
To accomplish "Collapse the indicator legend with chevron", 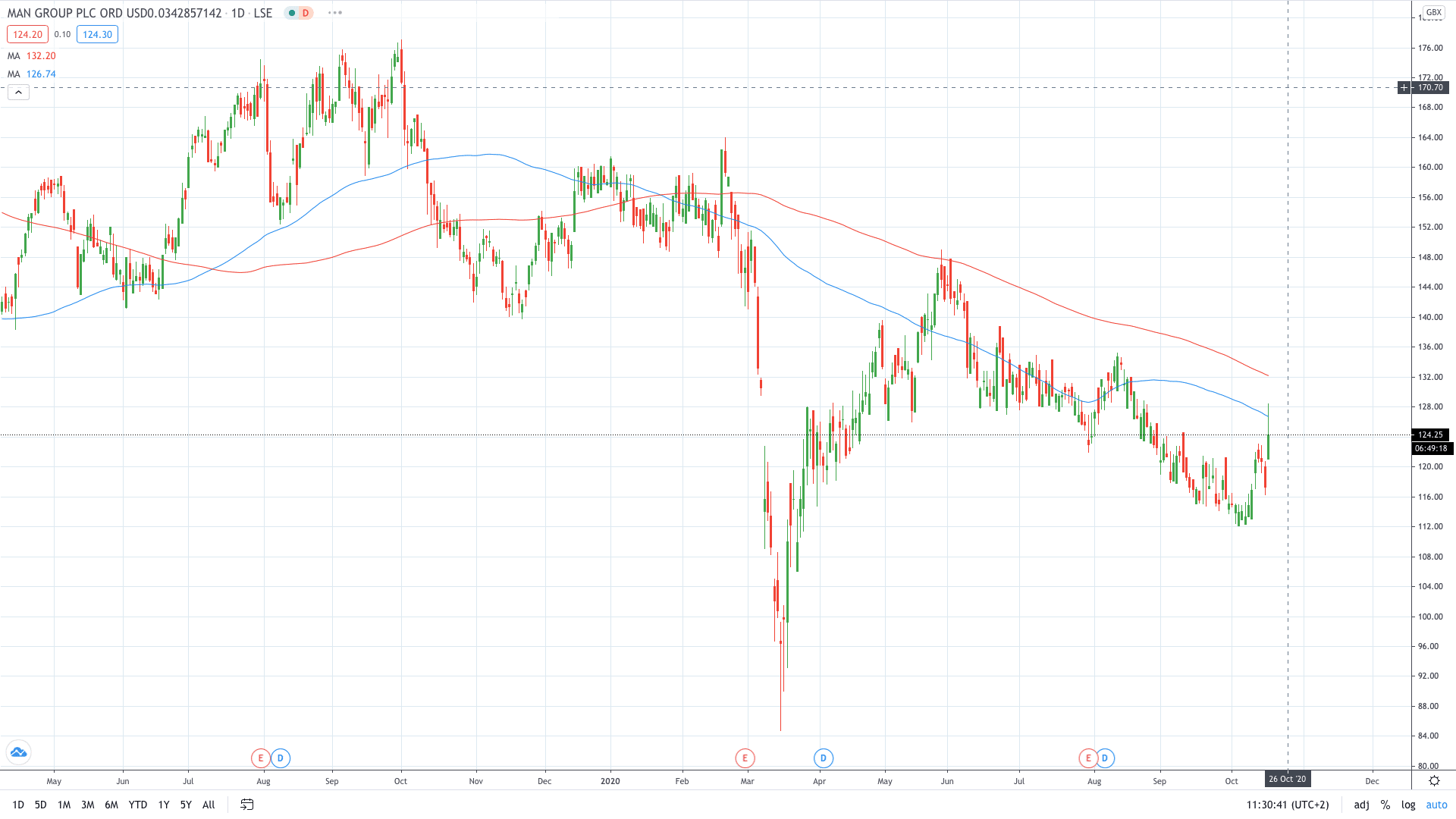I will (x=18, y=93).
